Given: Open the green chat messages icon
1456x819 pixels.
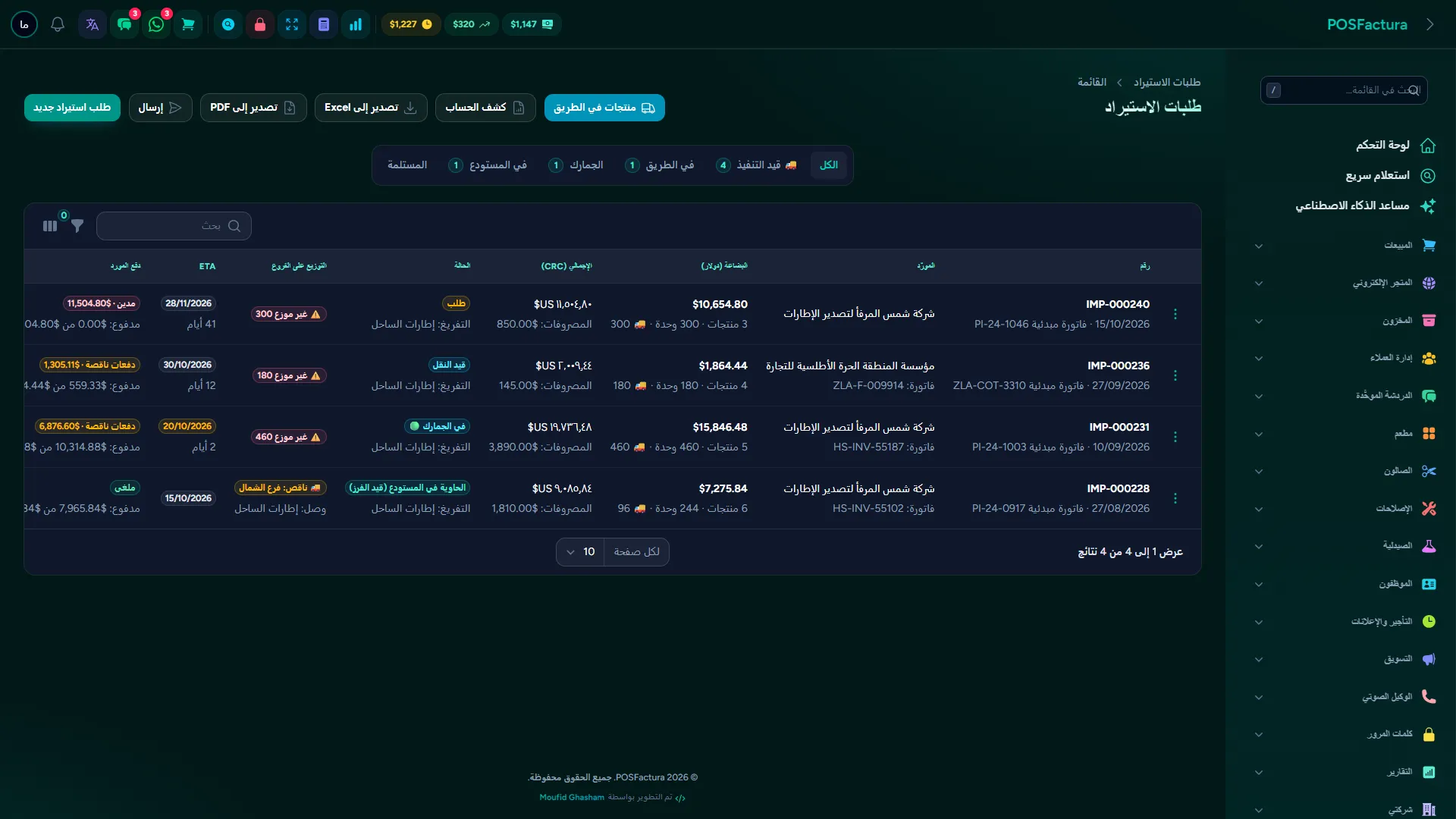Looking at the screenshot, I should point(124,24).
